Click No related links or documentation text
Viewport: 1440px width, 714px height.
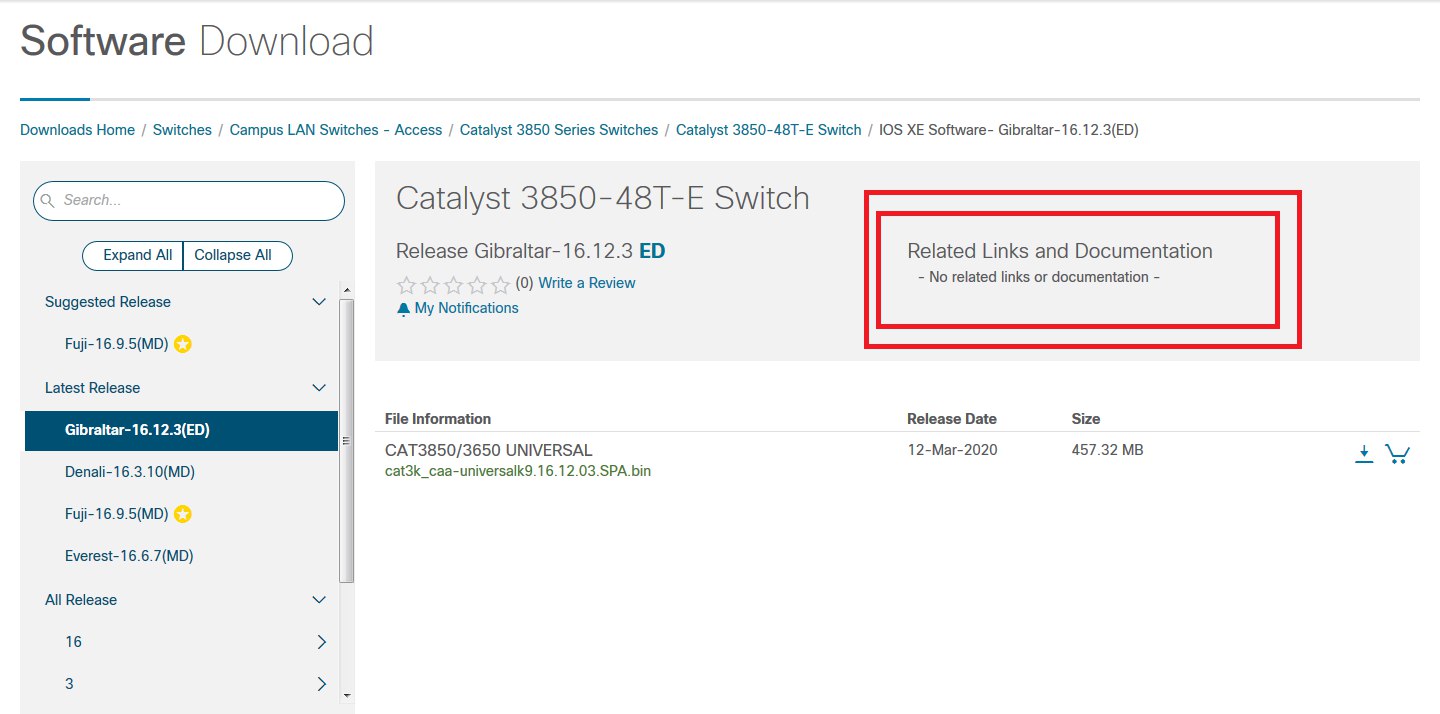tap(1039, 277)
